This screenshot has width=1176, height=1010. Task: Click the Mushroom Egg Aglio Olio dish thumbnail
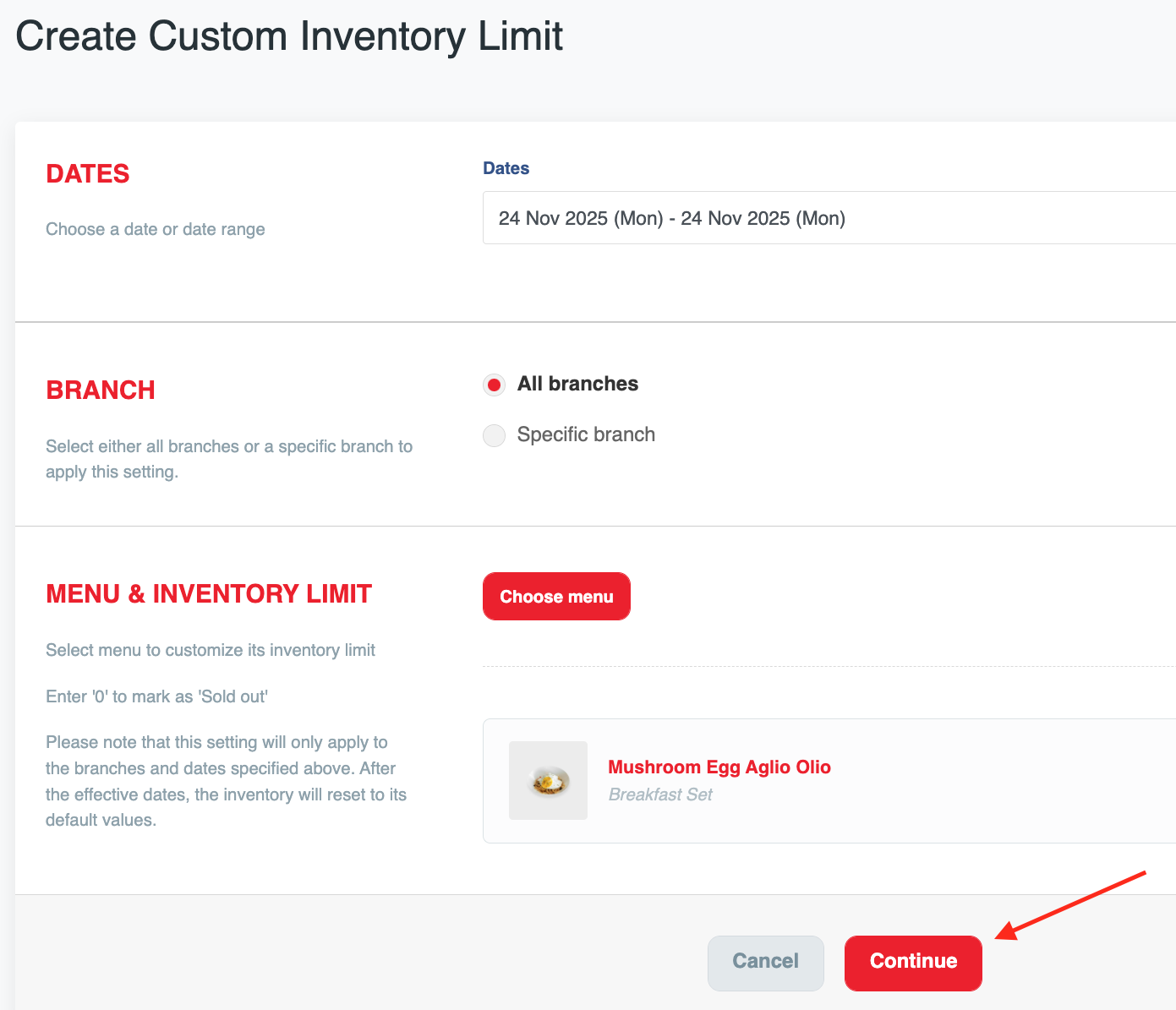click(548, 780)
